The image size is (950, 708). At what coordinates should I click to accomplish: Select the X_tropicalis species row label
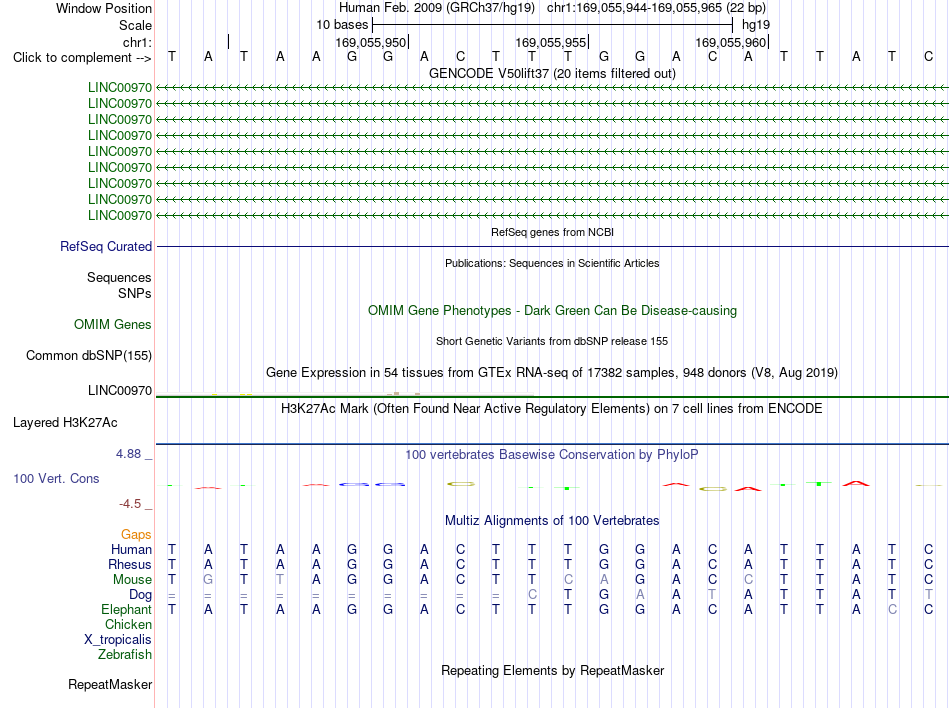pos(118,640)
